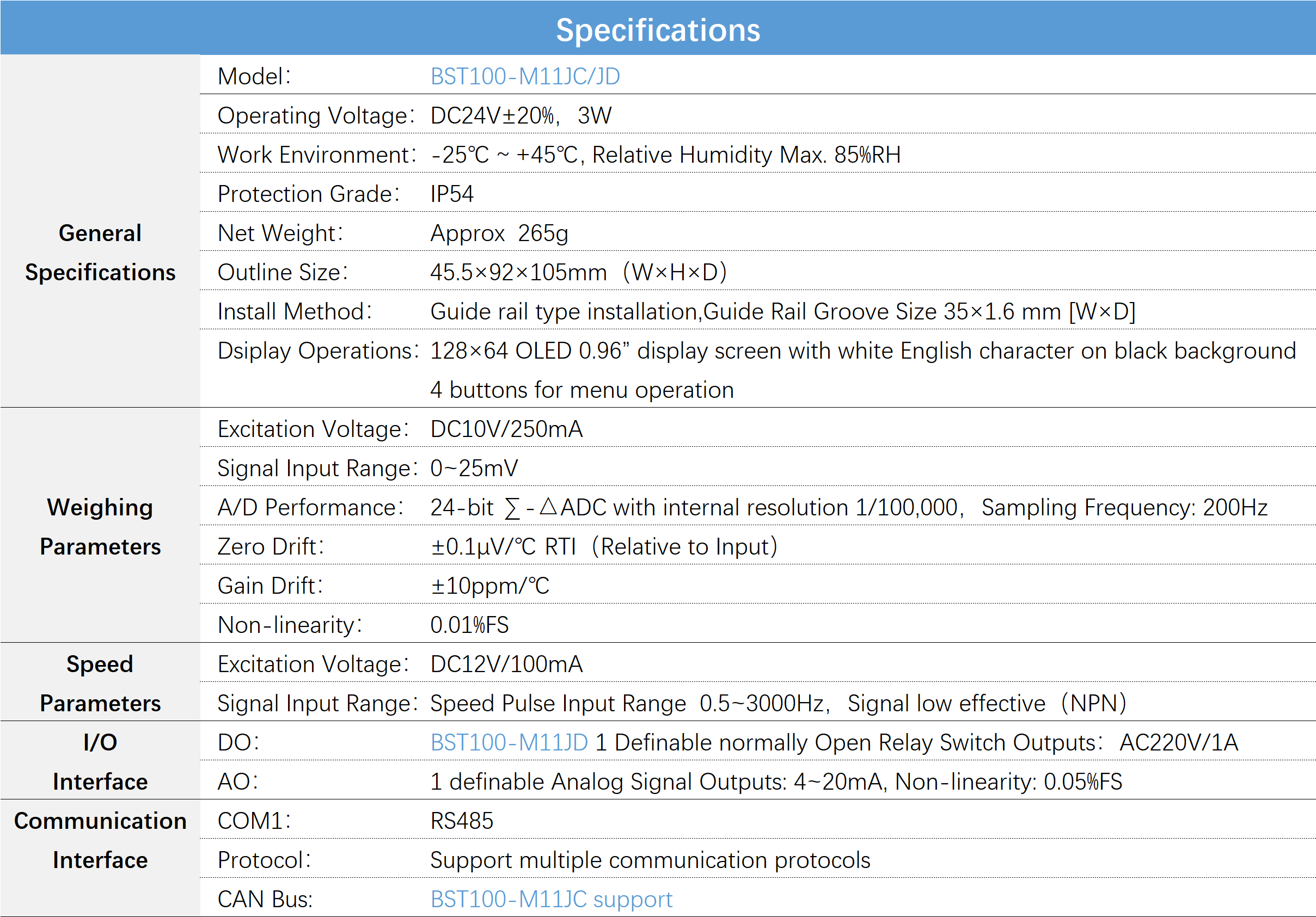Click the CAN Bus: label
Screen dimensions: 1316x917
(265, 899)
